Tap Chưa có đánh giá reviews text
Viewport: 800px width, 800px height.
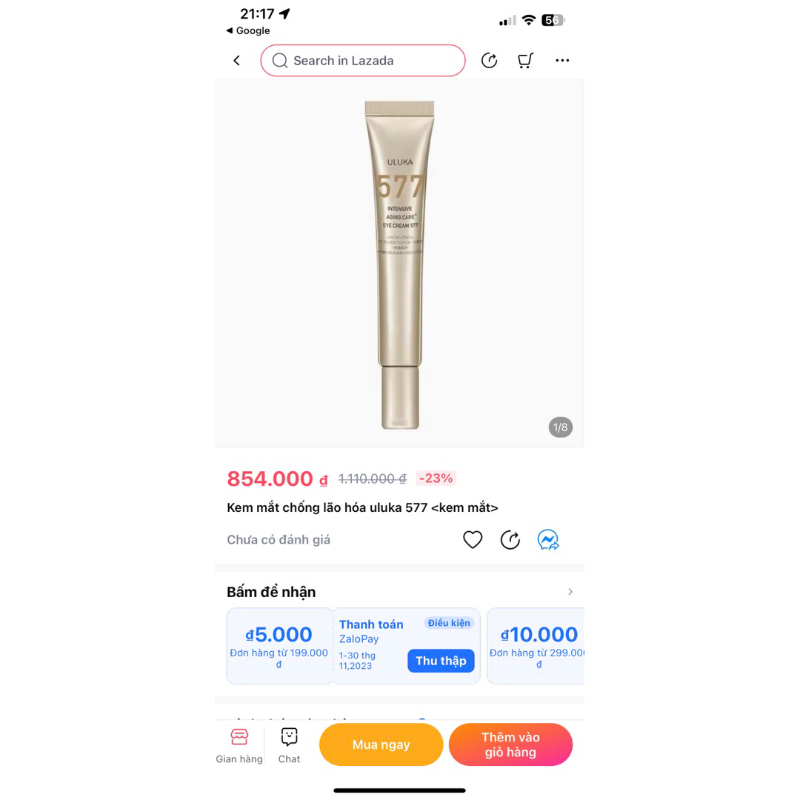pos(279,540)
